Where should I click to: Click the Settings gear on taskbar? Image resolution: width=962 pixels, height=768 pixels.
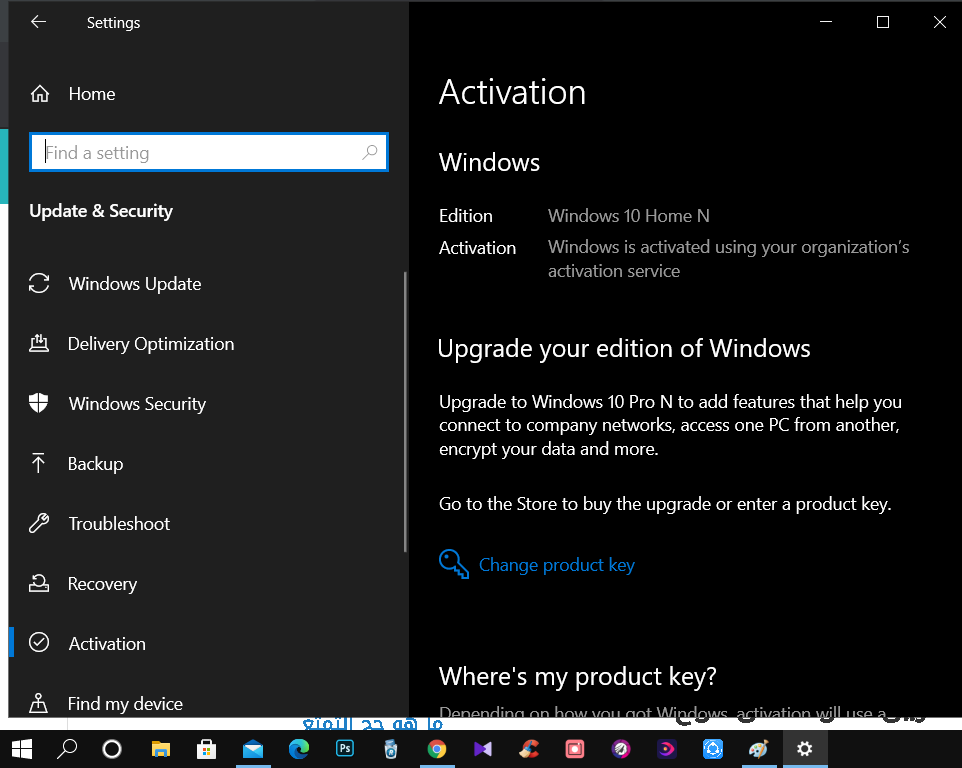click(804, 749)
